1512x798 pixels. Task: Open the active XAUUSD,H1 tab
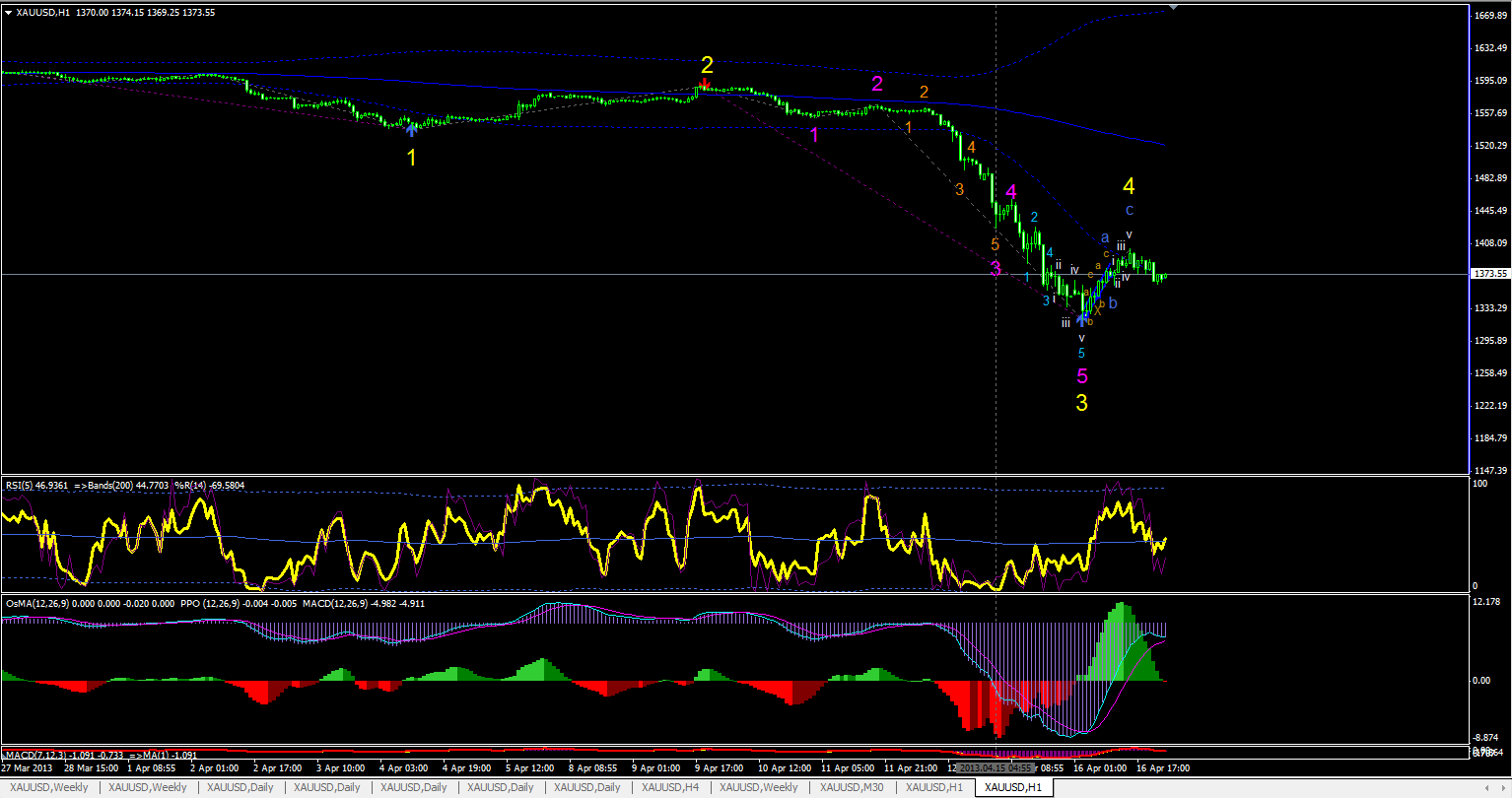(1012, 787)
